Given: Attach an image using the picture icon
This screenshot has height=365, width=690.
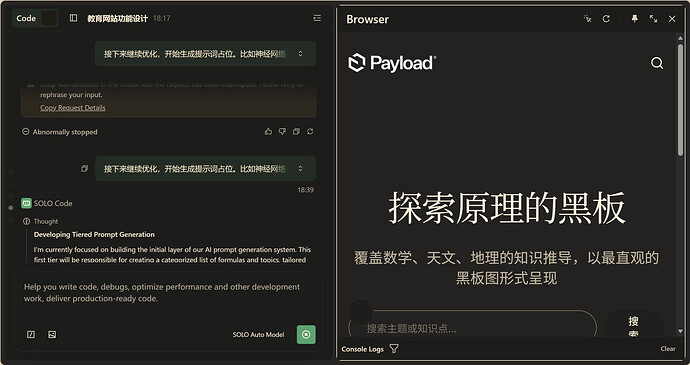Looking at the screenshot, I should (x=52, y=335).
